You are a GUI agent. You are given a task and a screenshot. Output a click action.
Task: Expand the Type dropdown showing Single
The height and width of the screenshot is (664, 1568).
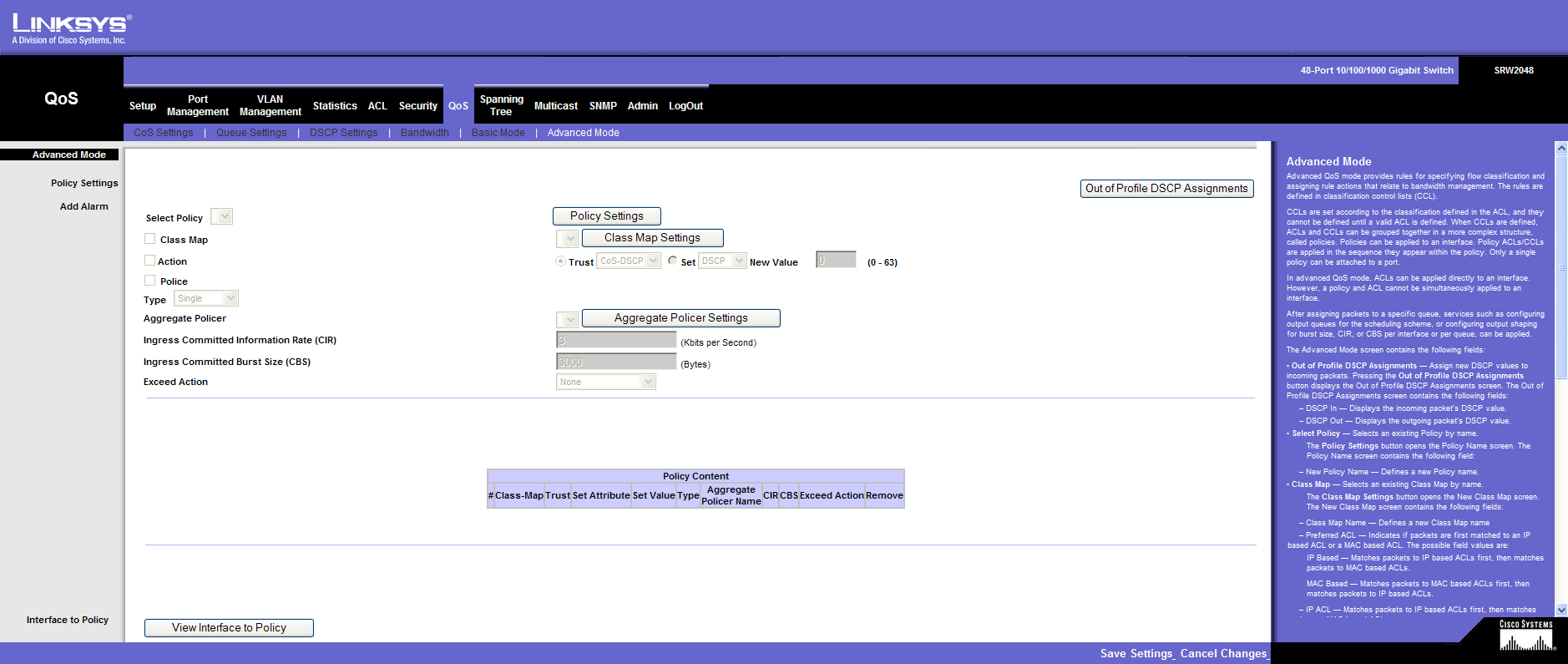206,298
